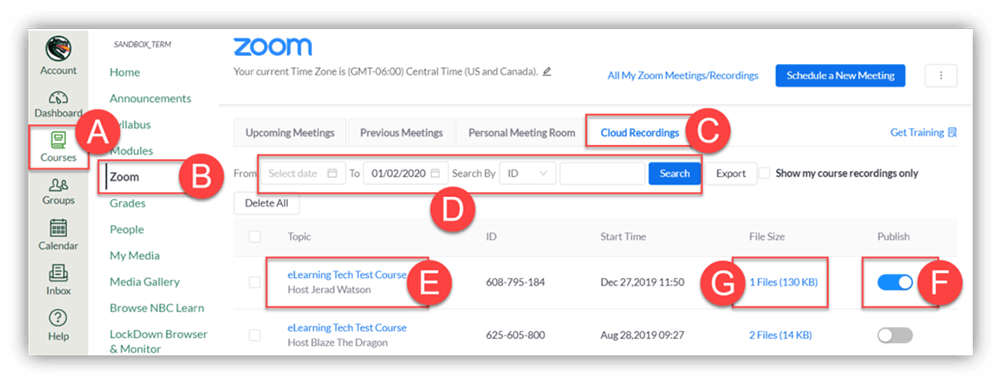Open the 1 Files (130 KB) link
This screenshot has width=1000, height=382.
click(x=783, y=282)
